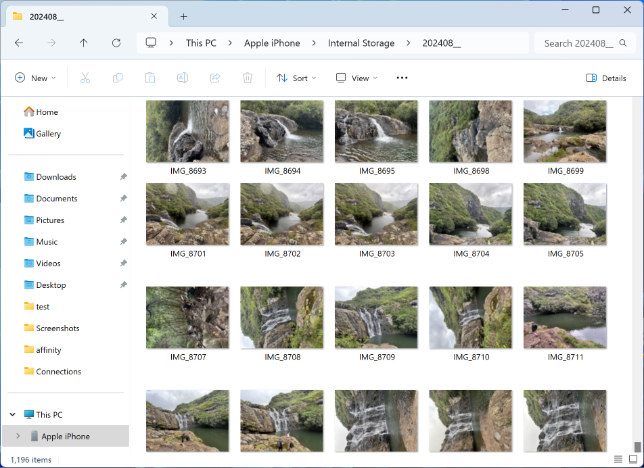
Task: Expand the Apple iPhone tree node
Action: (x=18, y=436)
